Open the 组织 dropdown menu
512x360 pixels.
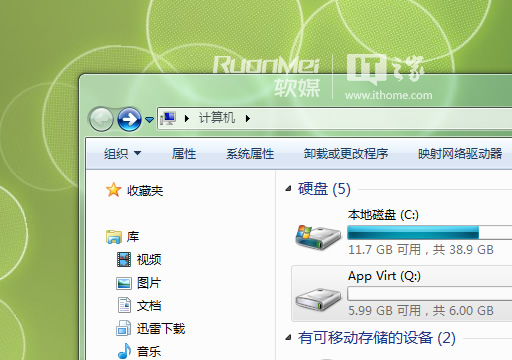click(122, 154)
